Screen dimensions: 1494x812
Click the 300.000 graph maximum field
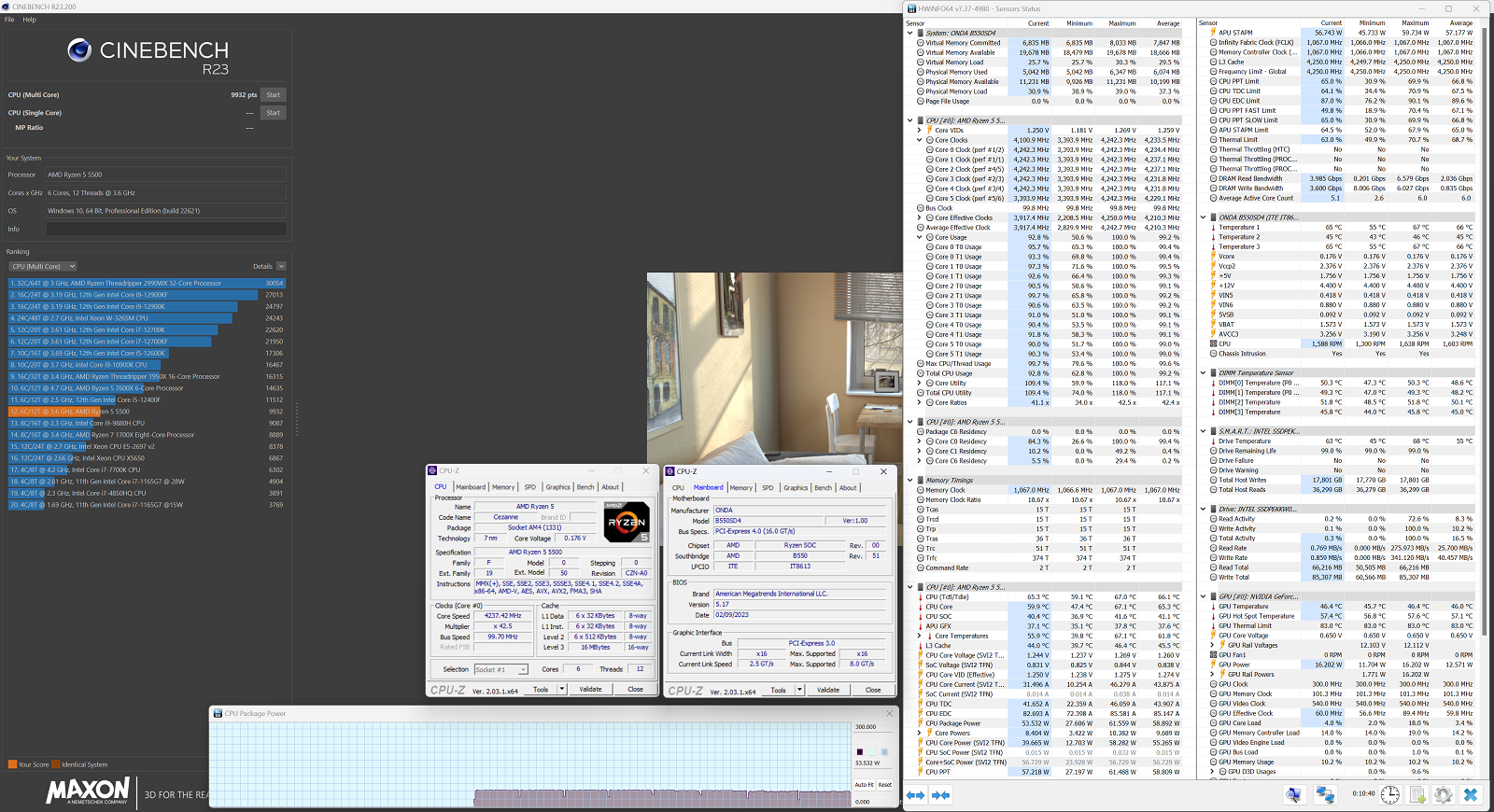coord(875,726)
